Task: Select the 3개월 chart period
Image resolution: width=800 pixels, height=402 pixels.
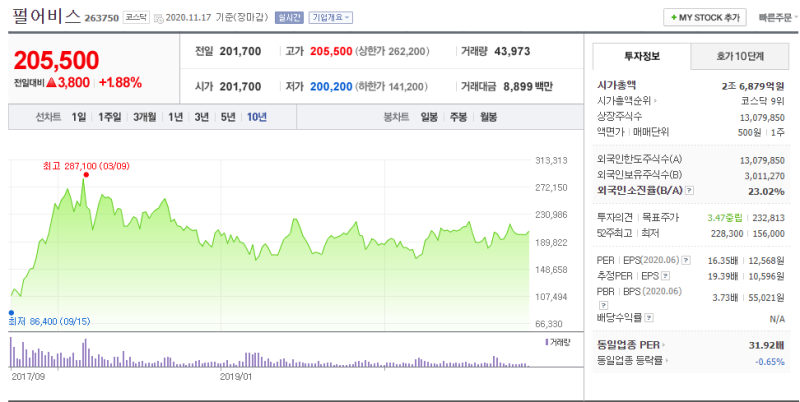Action: pos(145,117)
